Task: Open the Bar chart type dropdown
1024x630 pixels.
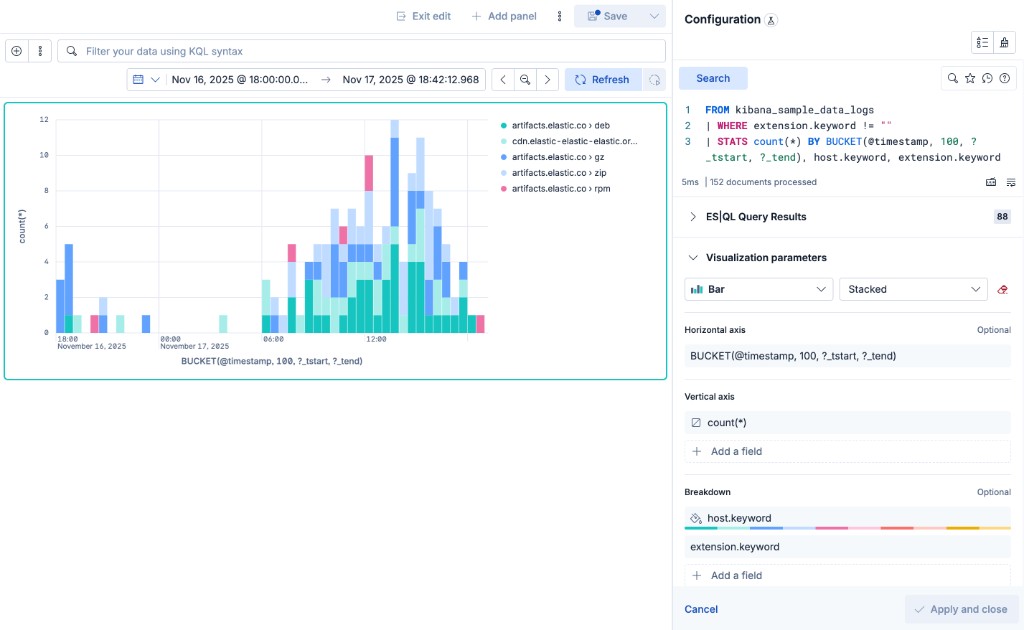Action: click(757, 288)
